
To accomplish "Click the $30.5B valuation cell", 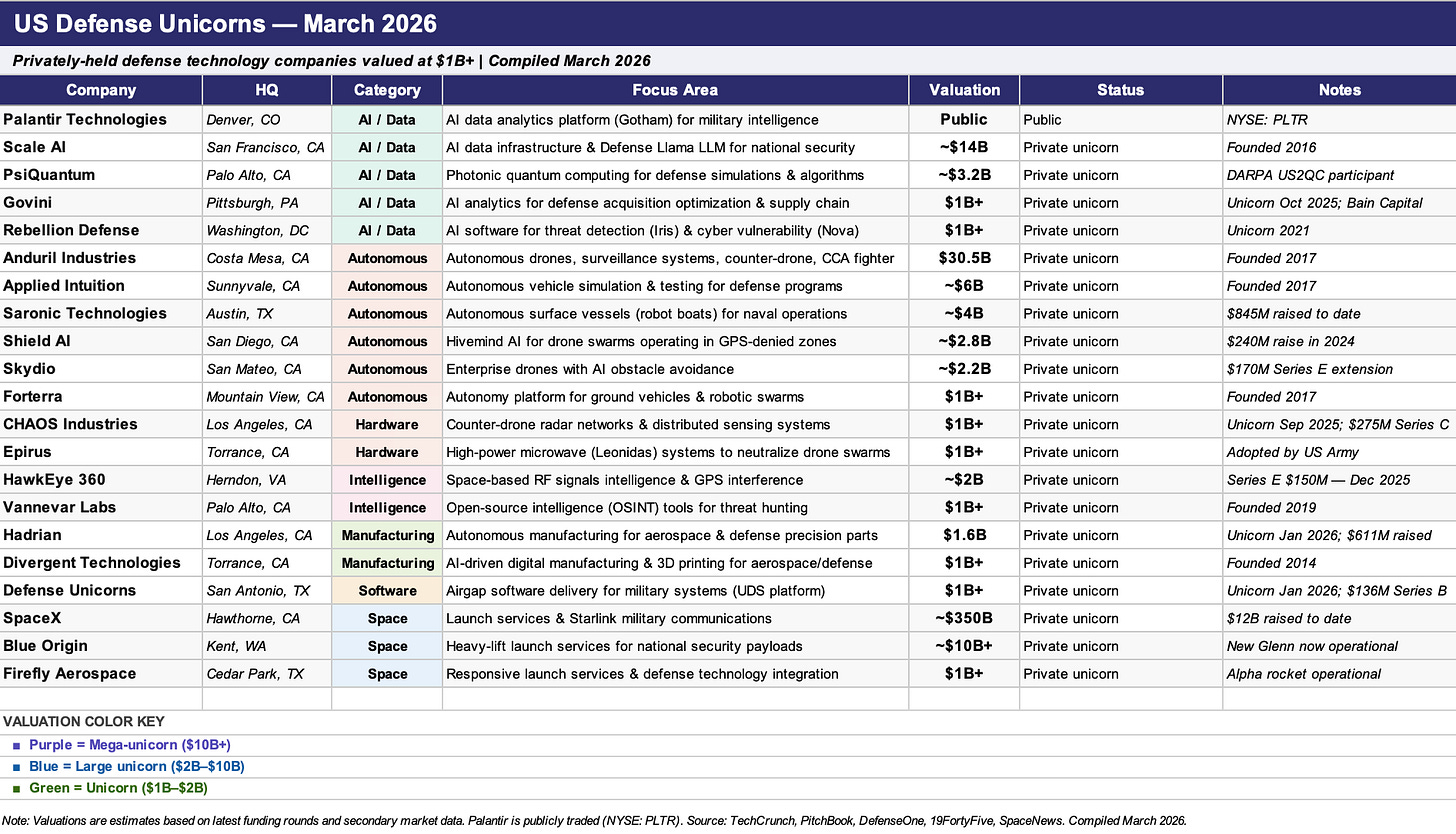I will [x=964, y=258].
